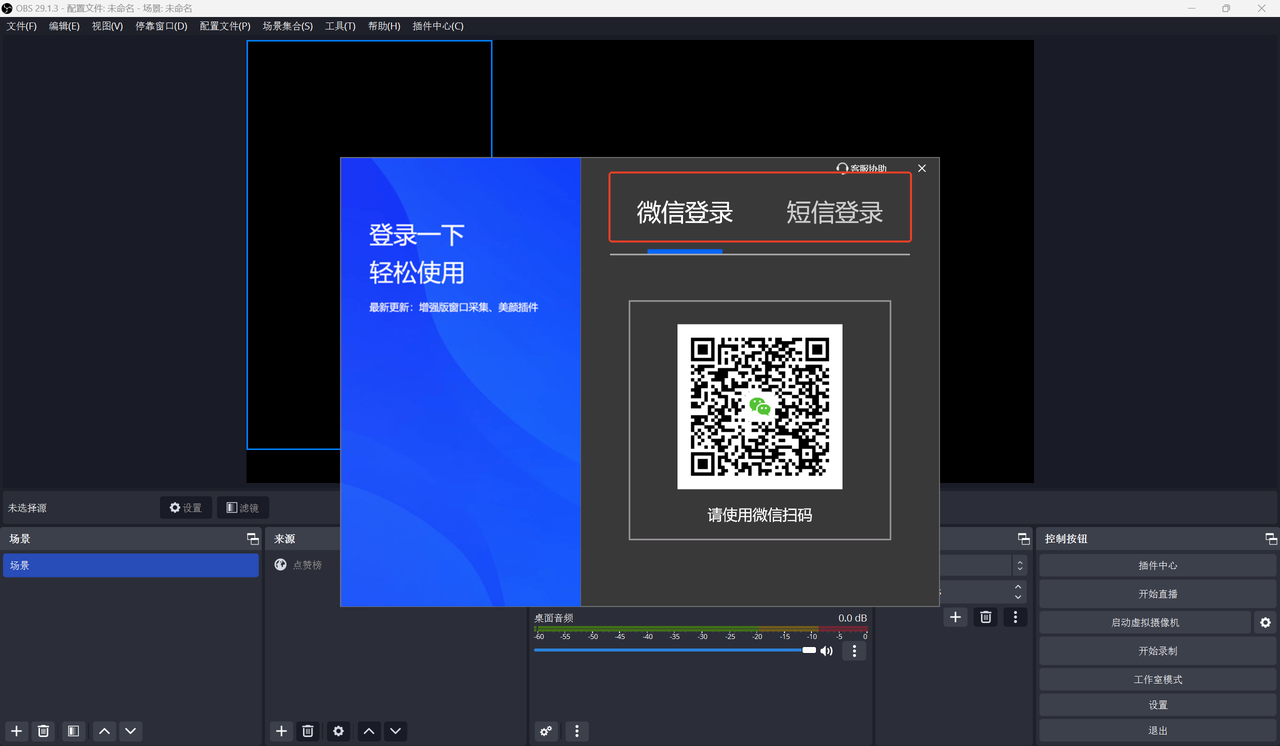This screenshot has height=746, width=1280.
Task: Click the 请使用微信扫码 text
Action: pyautogui.click(x=760, y=516)
